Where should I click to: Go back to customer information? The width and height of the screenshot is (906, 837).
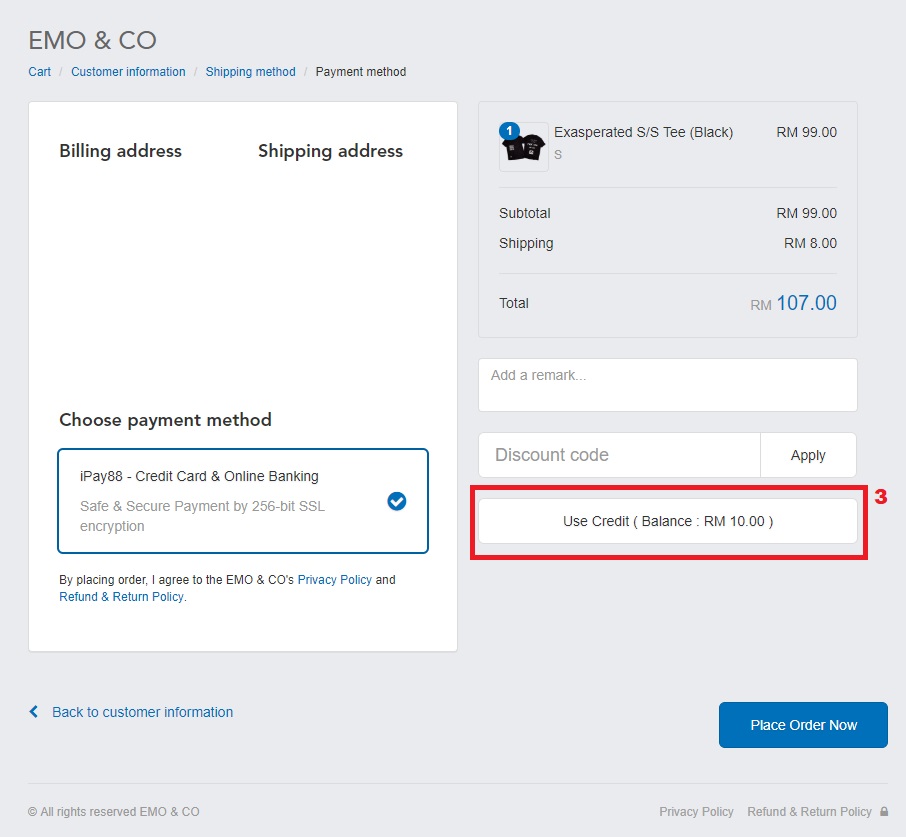(142, 712)
